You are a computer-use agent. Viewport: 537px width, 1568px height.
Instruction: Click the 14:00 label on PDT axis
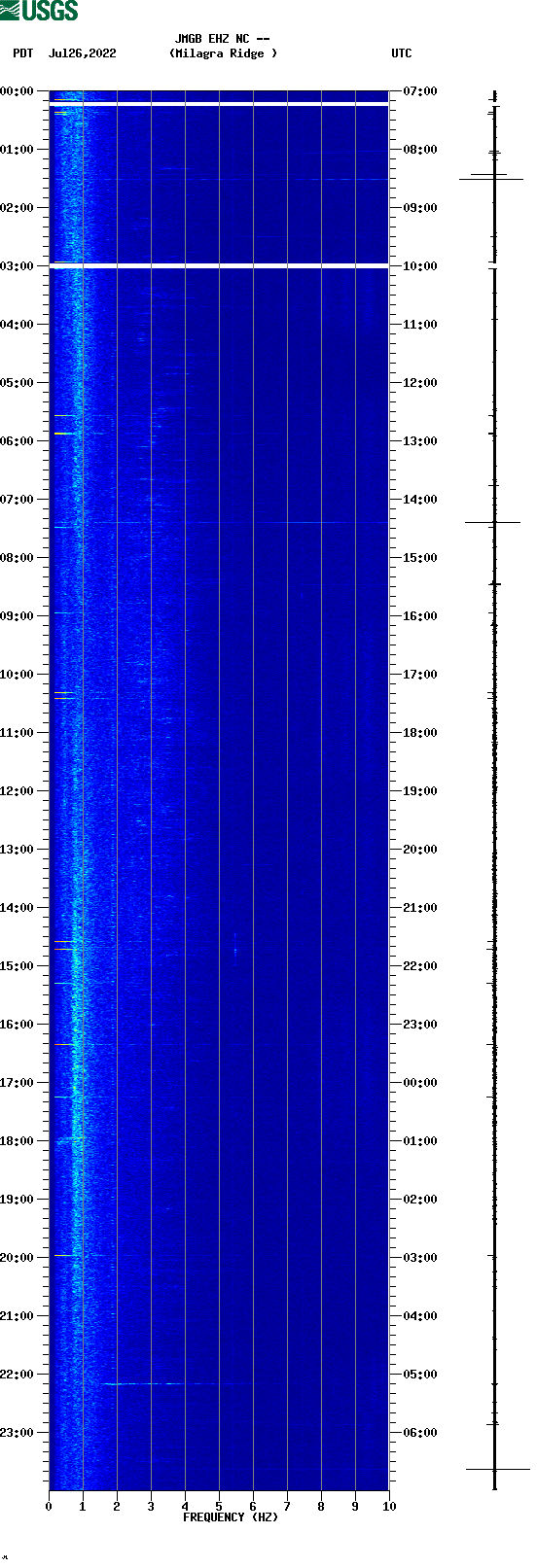(17, 908)
